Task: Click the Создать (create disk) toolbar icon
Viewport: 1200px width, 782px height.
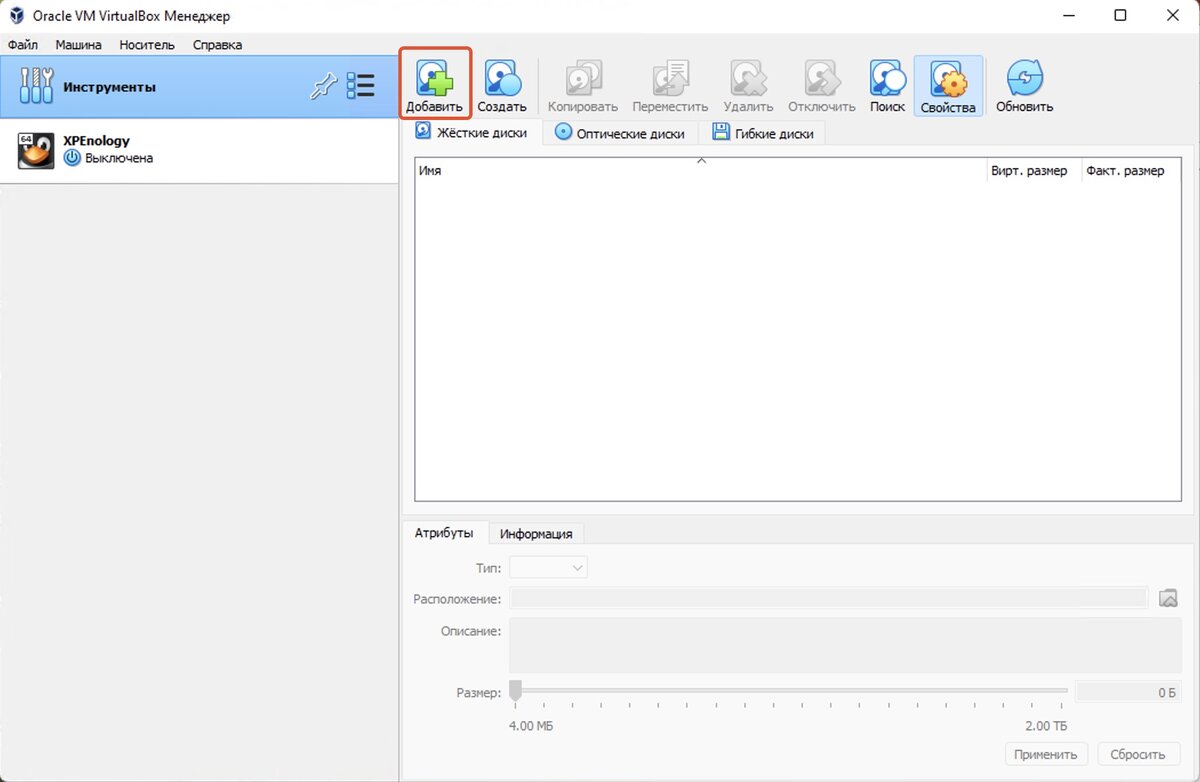Action: [502, 78]
